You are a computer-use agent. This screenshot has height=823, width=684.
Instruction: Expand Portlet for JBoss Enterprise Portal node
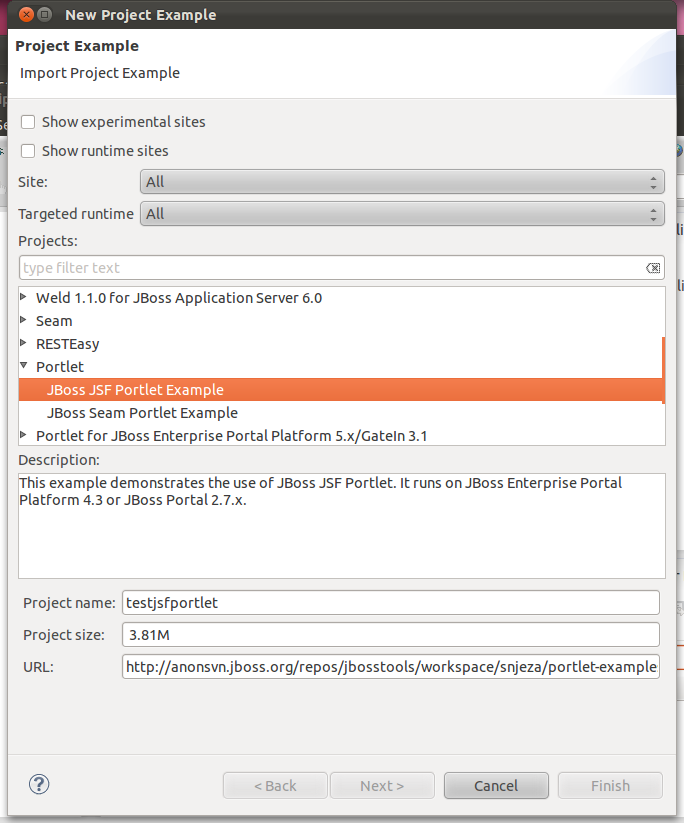tap(23, 435)
